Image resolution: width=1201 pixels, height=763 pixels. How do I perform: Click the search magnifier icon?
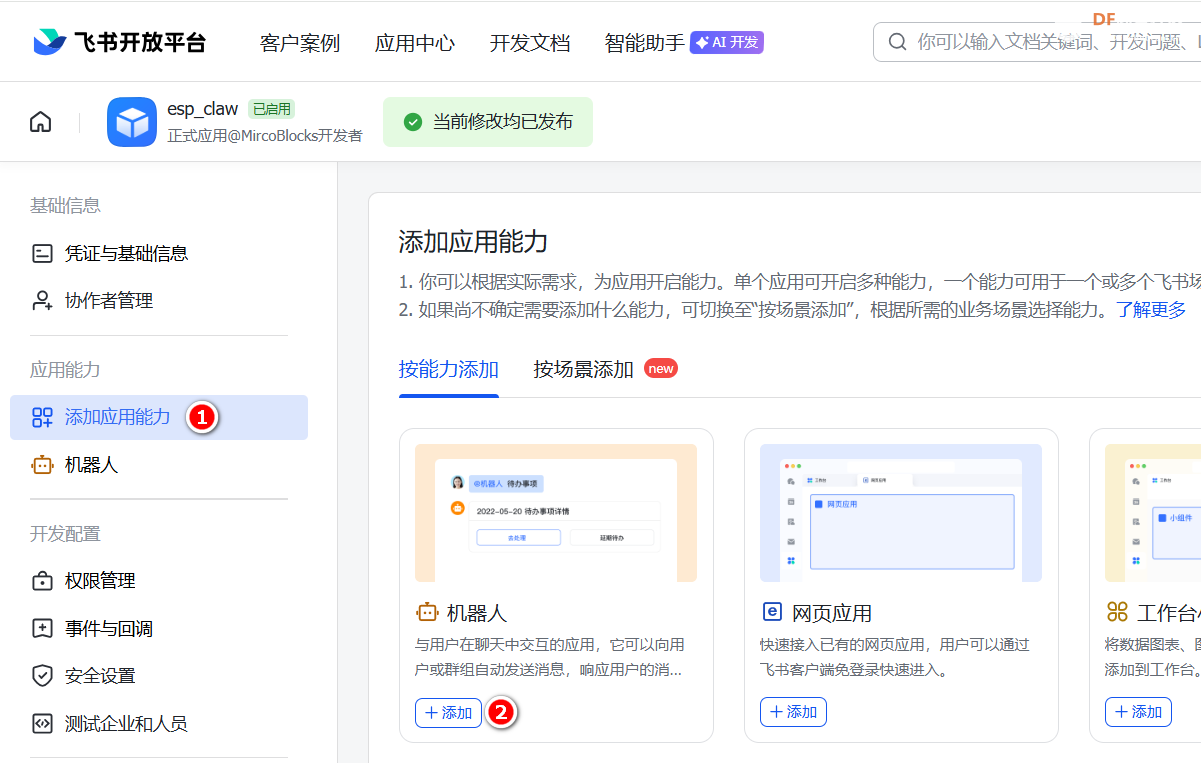[x=897, y=42]
